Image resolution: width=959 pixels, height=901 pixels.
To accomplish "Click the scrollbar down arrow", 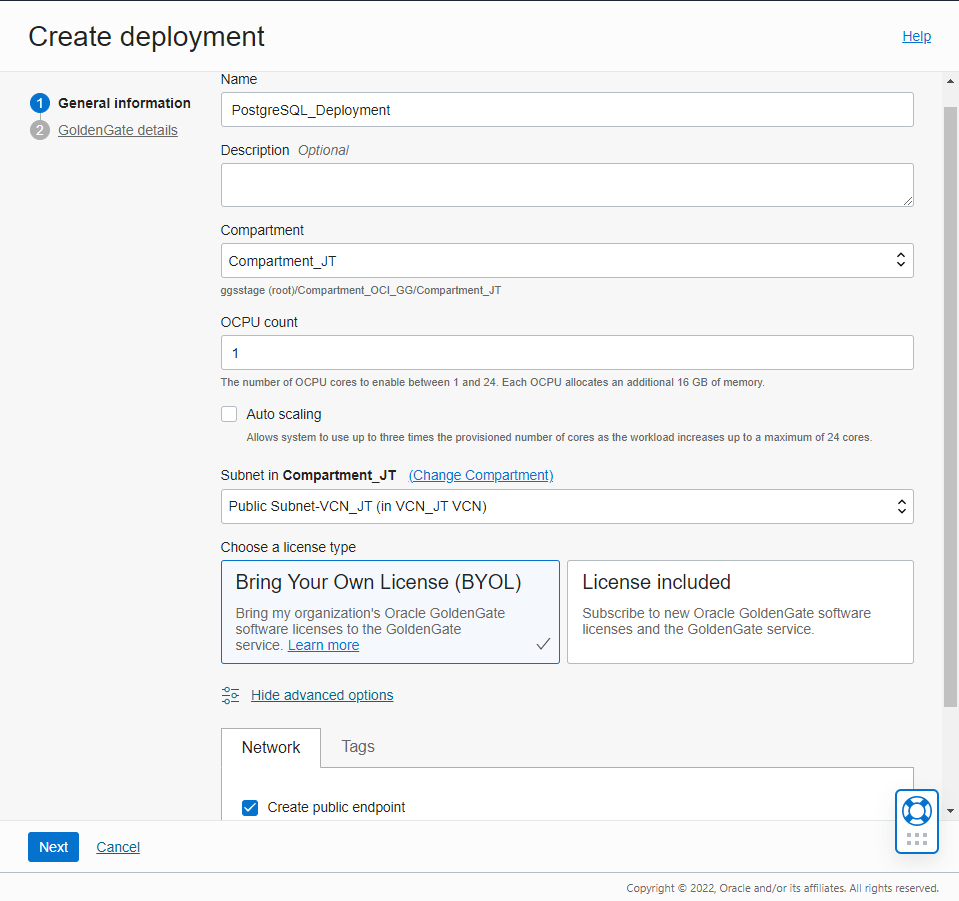I will click(x=950, y=813).
